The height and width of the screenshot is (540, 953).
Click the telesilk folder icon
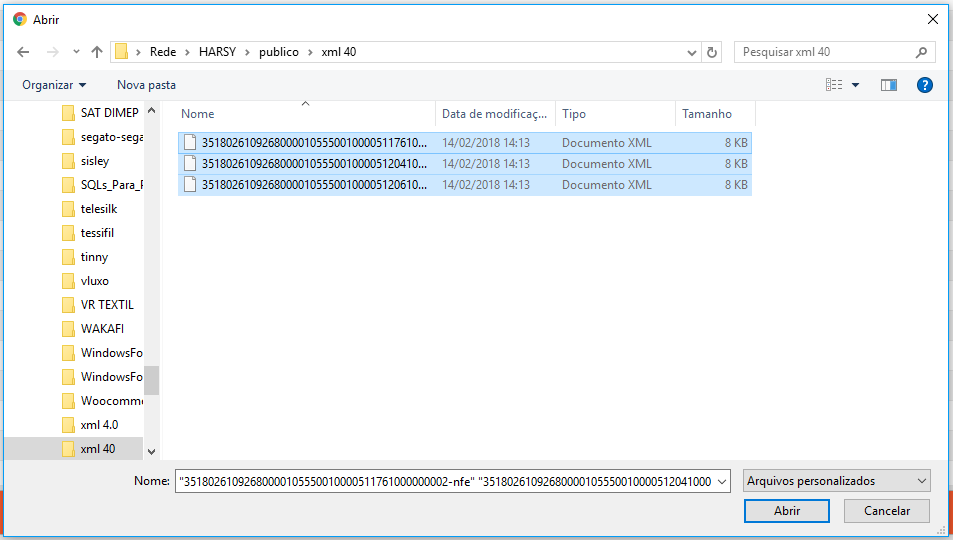point(69,209)
